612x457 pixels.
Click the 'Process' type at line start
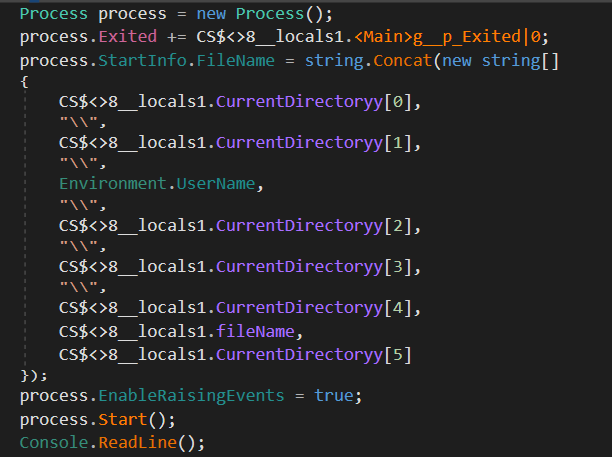pyautogui.click(x=54, y=14)
